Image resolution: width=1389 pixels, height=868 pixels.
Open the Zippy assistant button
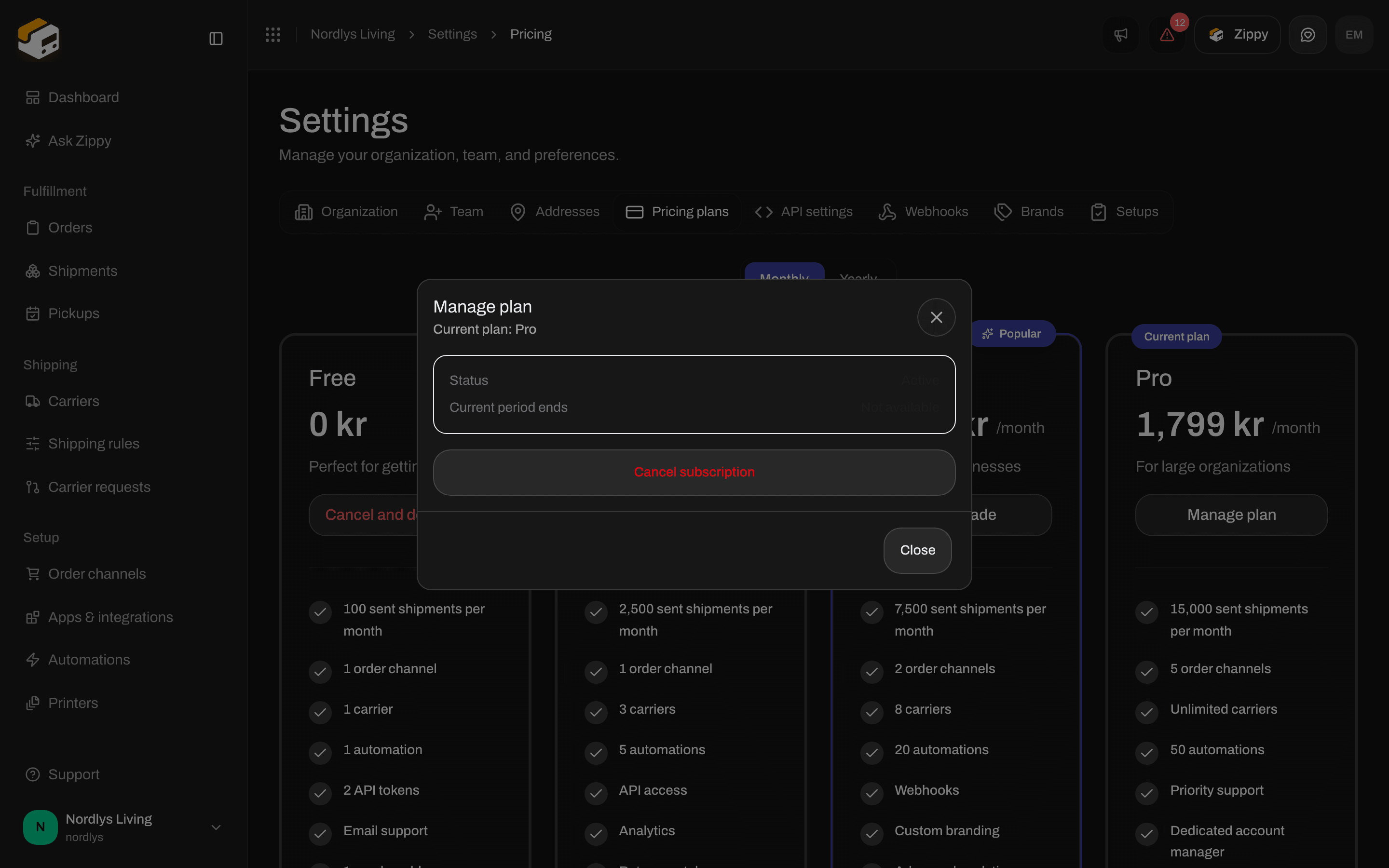coord(1238,35)
